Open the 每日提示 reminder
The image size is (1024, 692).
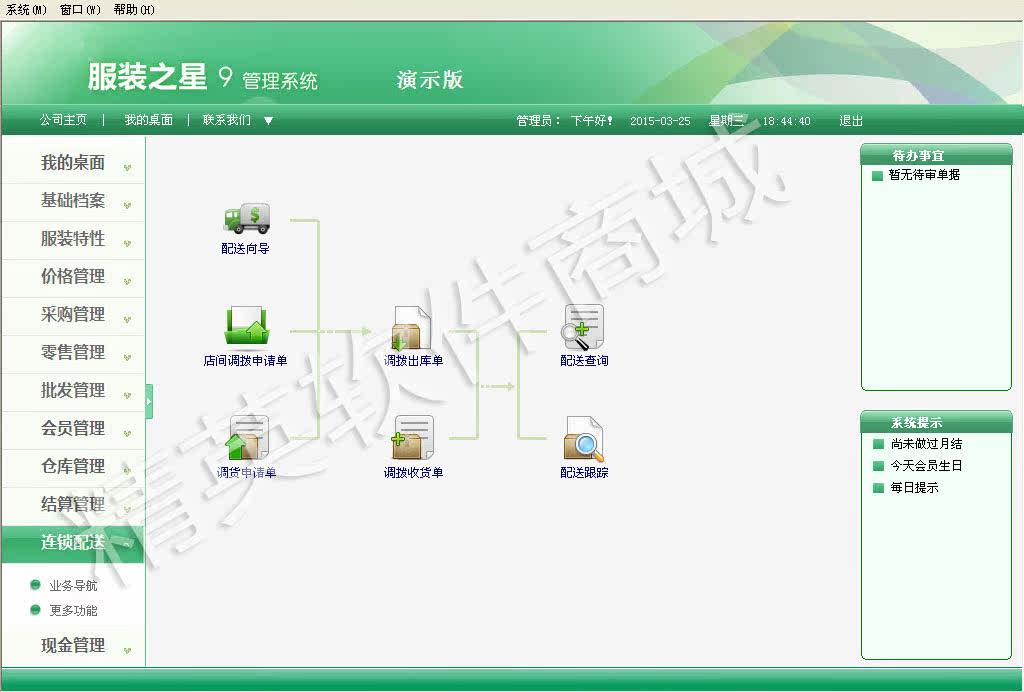[914, 488]
